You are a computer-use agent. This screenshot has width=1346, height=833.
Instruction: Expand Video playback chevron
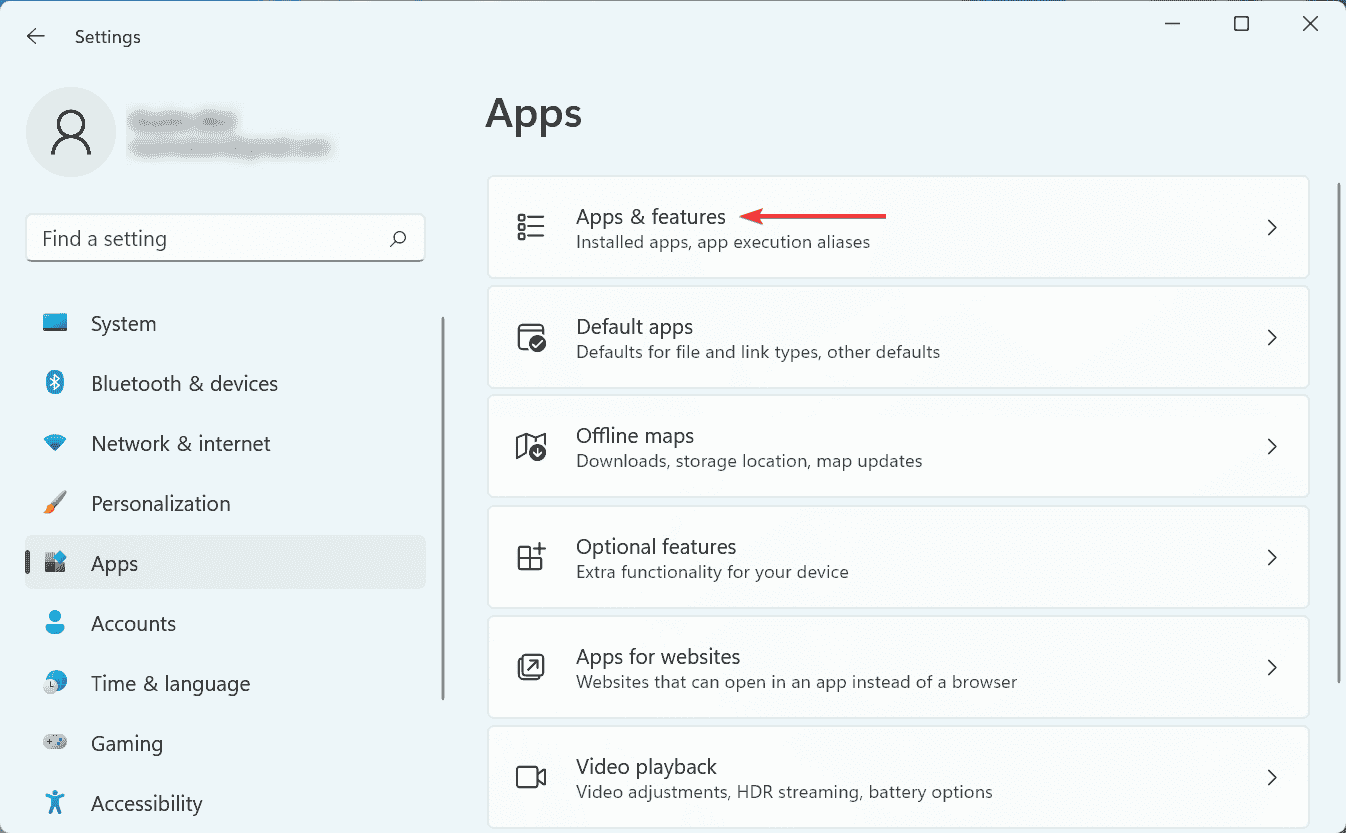[1272, 777]
